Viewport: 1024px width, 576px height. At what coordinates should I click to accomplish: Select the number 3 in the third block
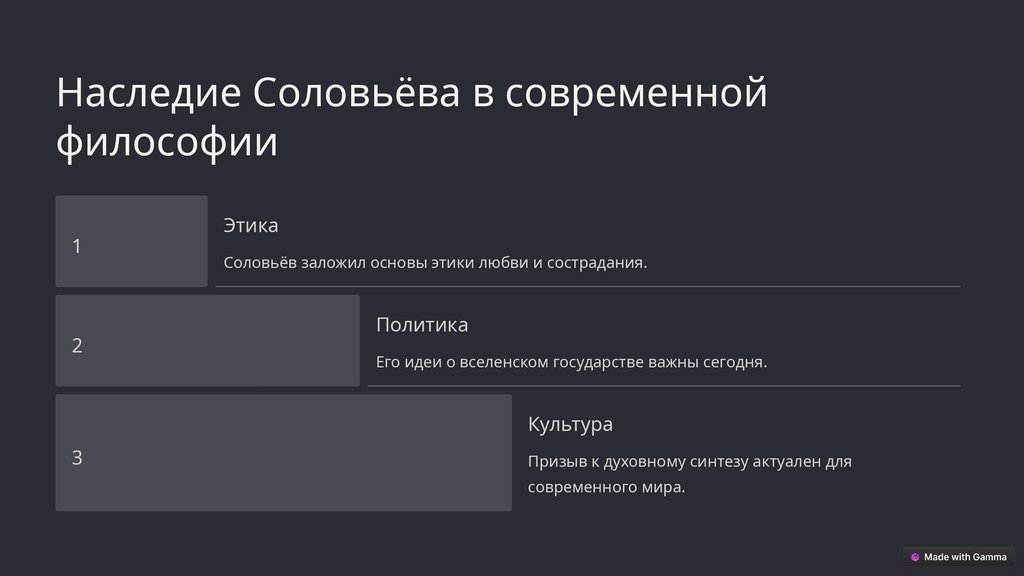[x=77, y=458]
